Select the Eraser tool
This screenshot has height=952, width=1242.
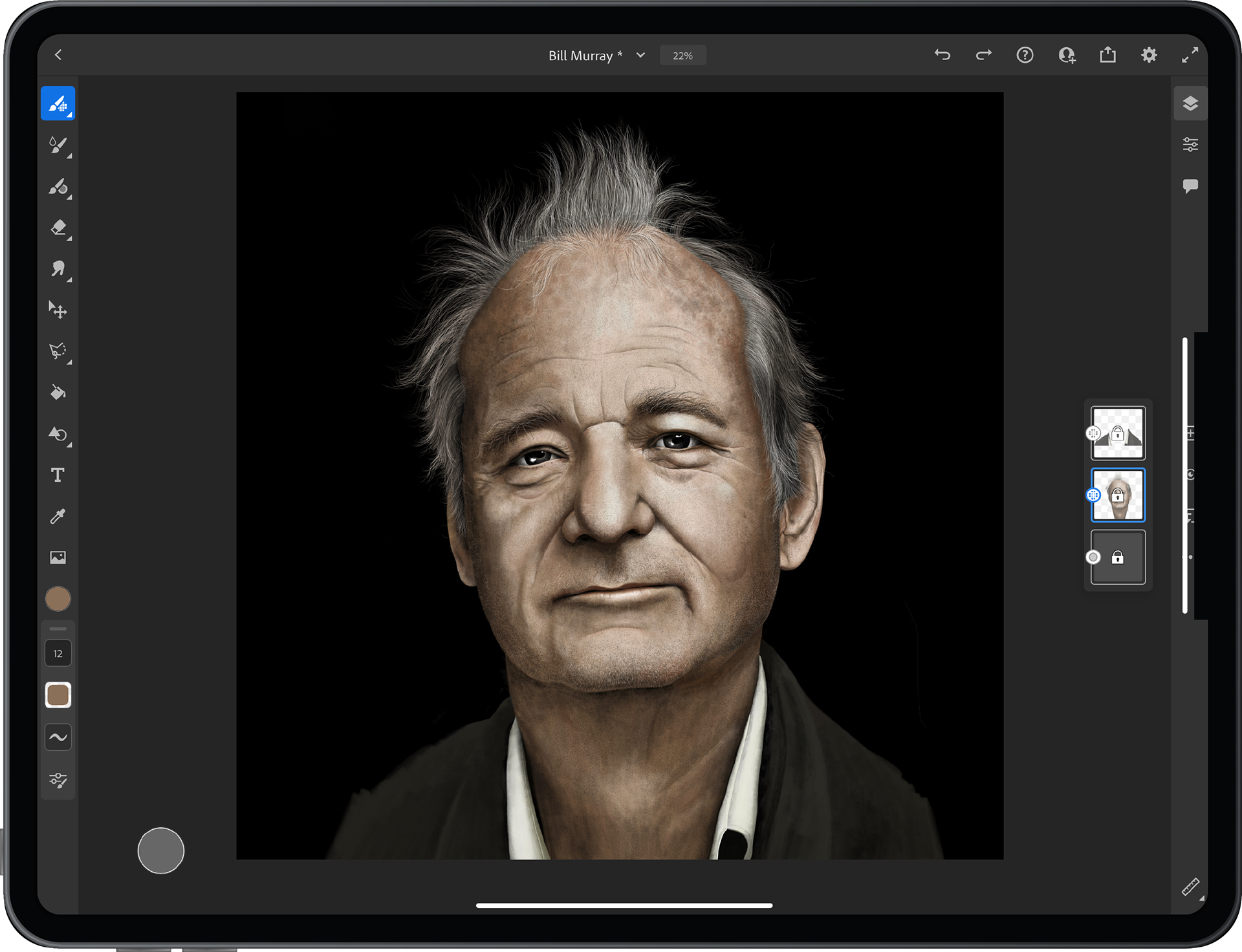pos(58,228)
